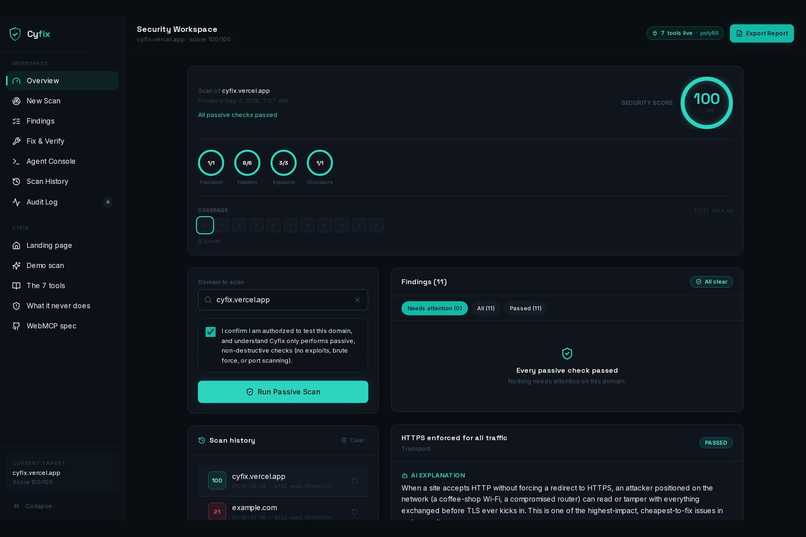
Task: Click the last 1/1 category ring
Action: [320, 163]
